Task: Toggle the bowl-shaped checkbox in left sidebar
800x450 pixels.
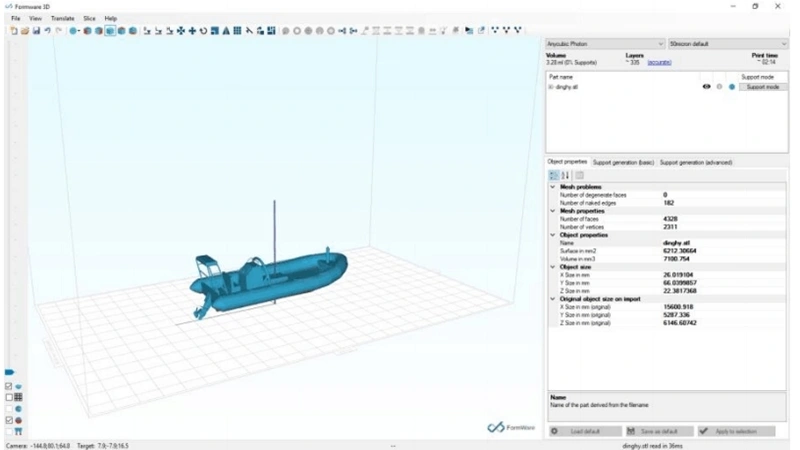Action: (9, 386)
